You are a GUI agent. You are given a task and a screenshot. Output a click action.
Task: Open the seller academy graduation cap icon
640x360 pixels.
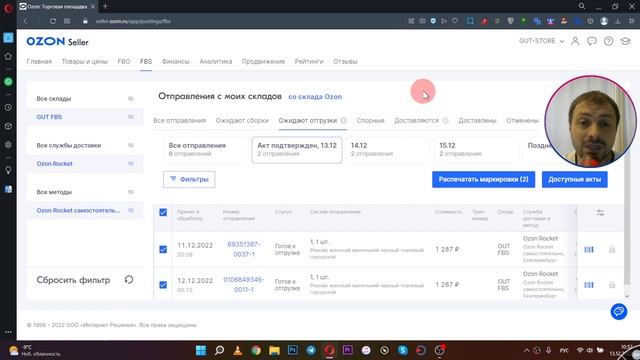[x=625, y=41]
